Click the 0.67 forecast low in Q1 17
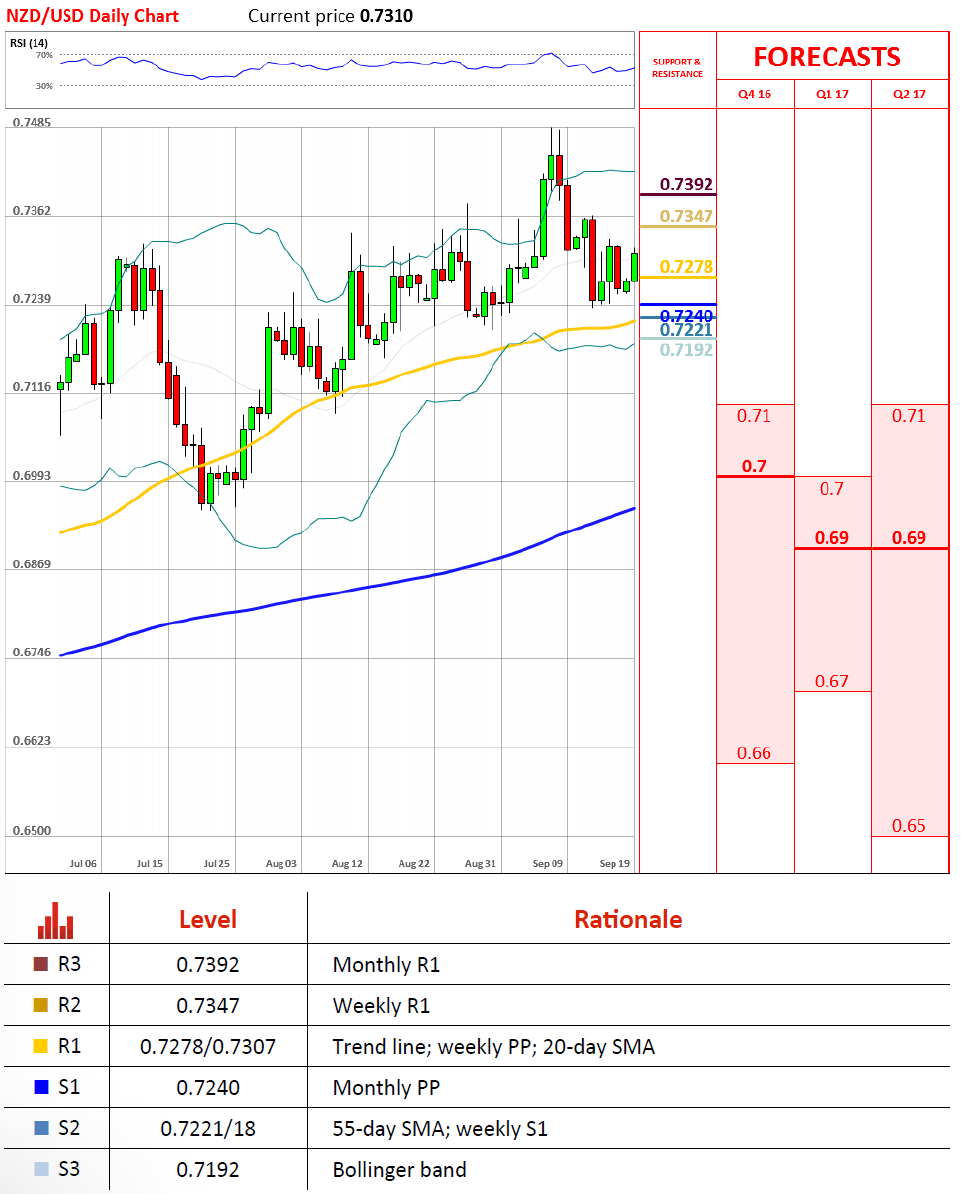Screen dimensions: 964x1194 click(x=832, y=681)
